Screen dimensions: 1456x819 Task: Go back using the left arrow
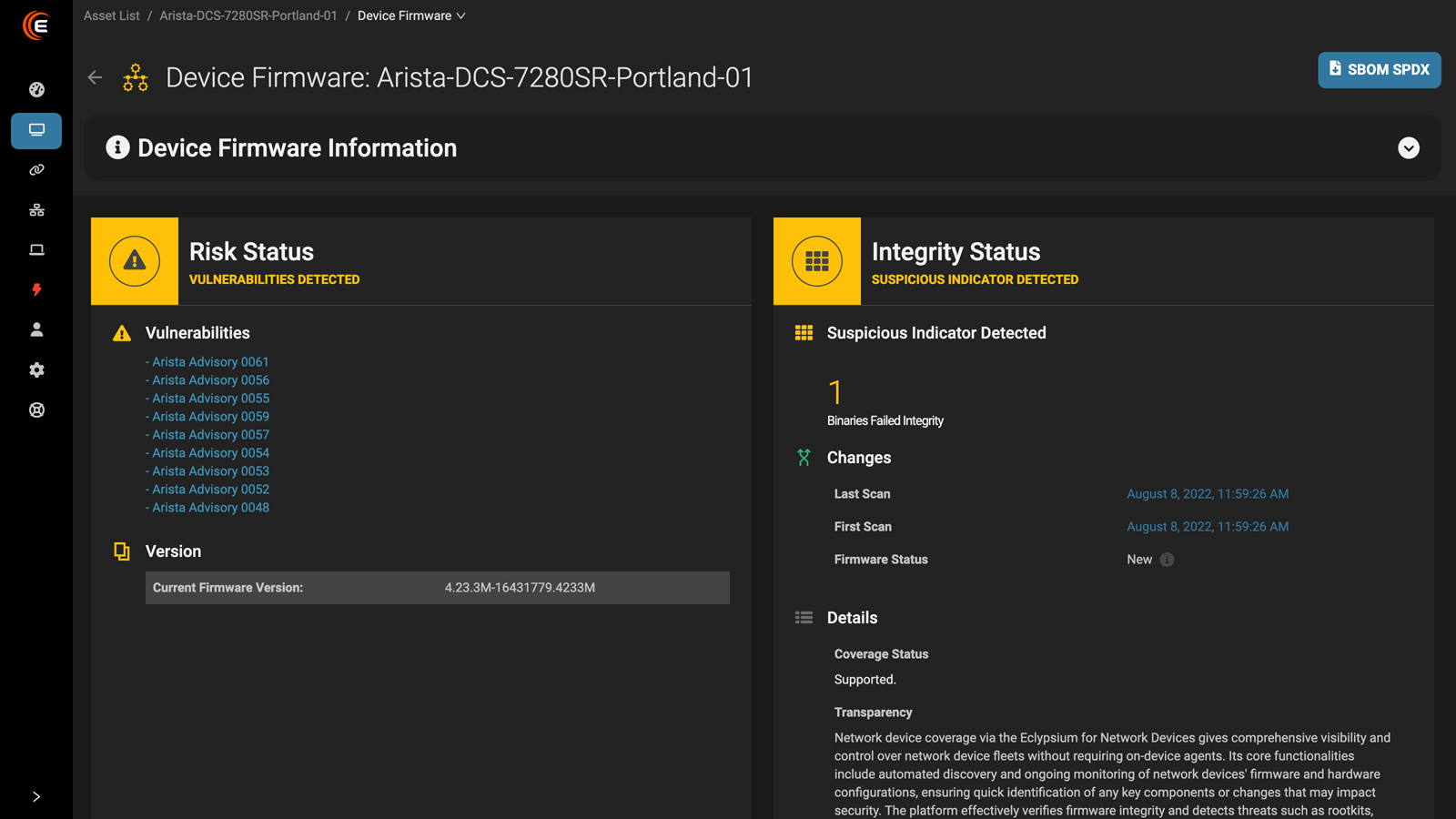[x=95, y=77]
